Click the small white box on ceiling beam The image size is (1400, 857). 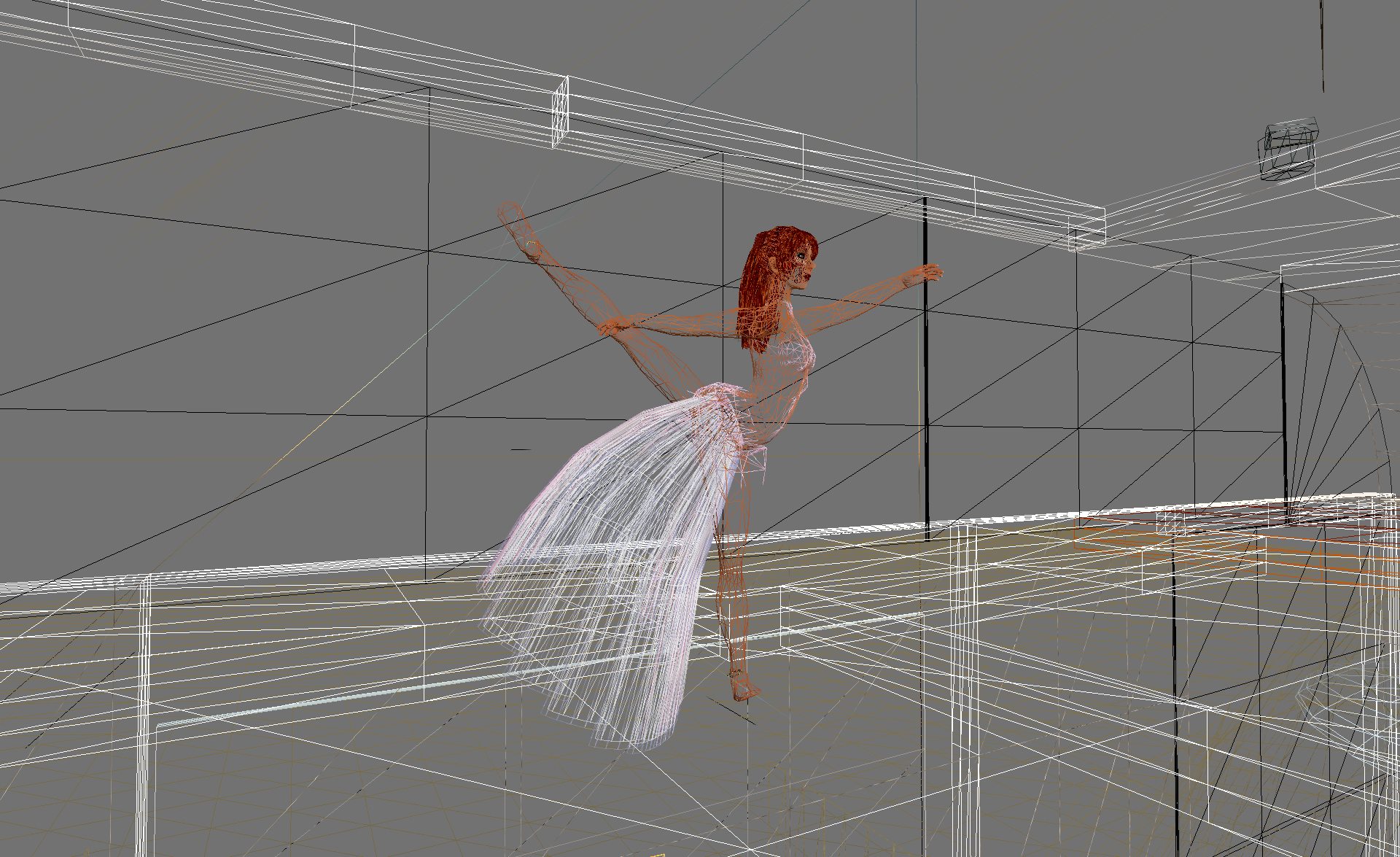click(560, 113)
